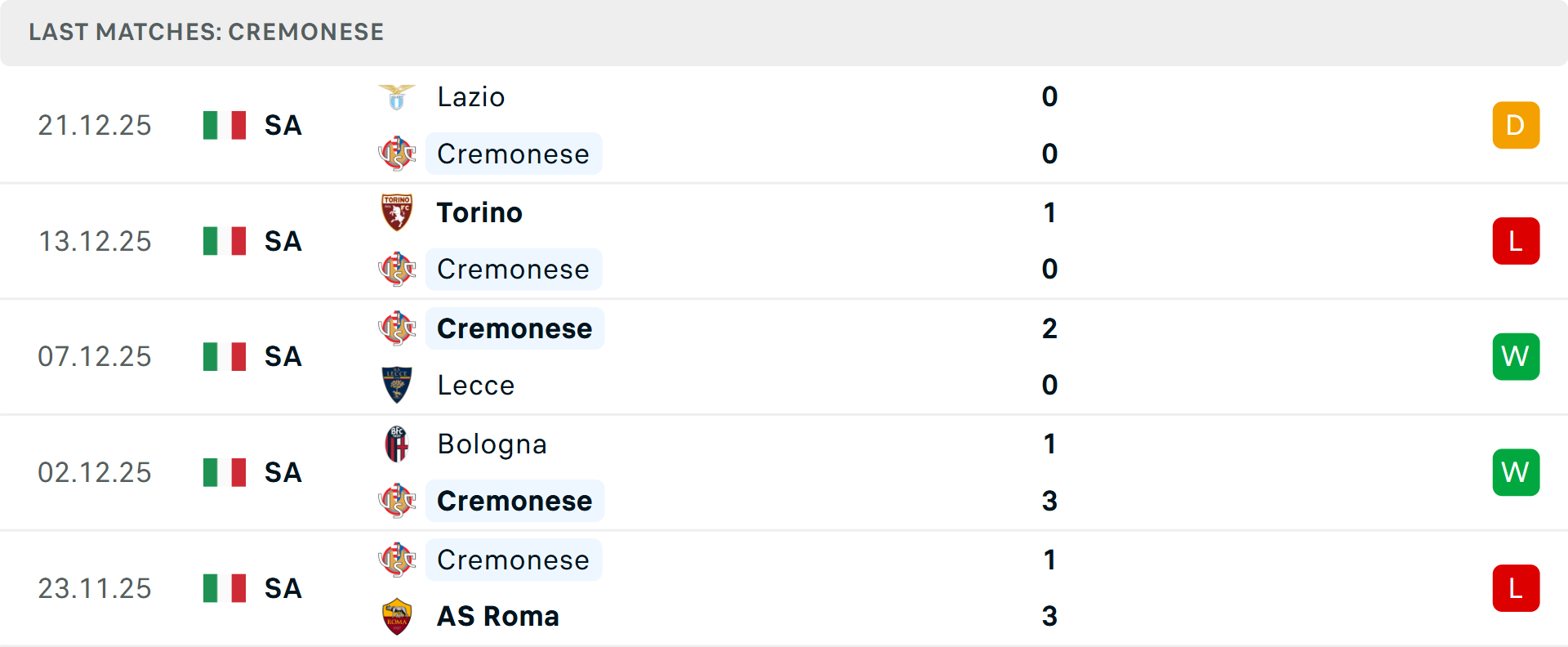This screenshot has width=1568, height=647.
Task: Open the Bologna team link
Action: (x=492, y=444)
